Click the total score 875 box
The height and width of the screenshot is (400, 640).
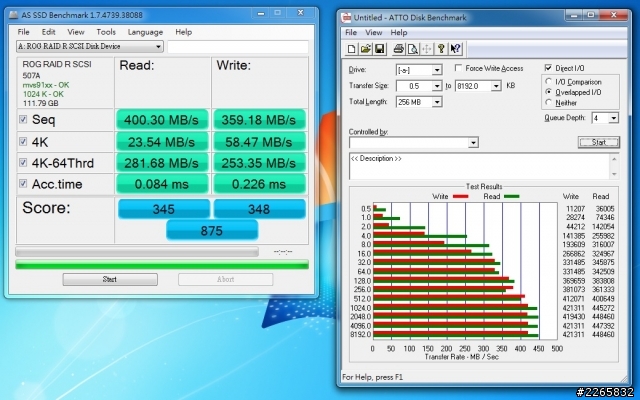point(212,231)
